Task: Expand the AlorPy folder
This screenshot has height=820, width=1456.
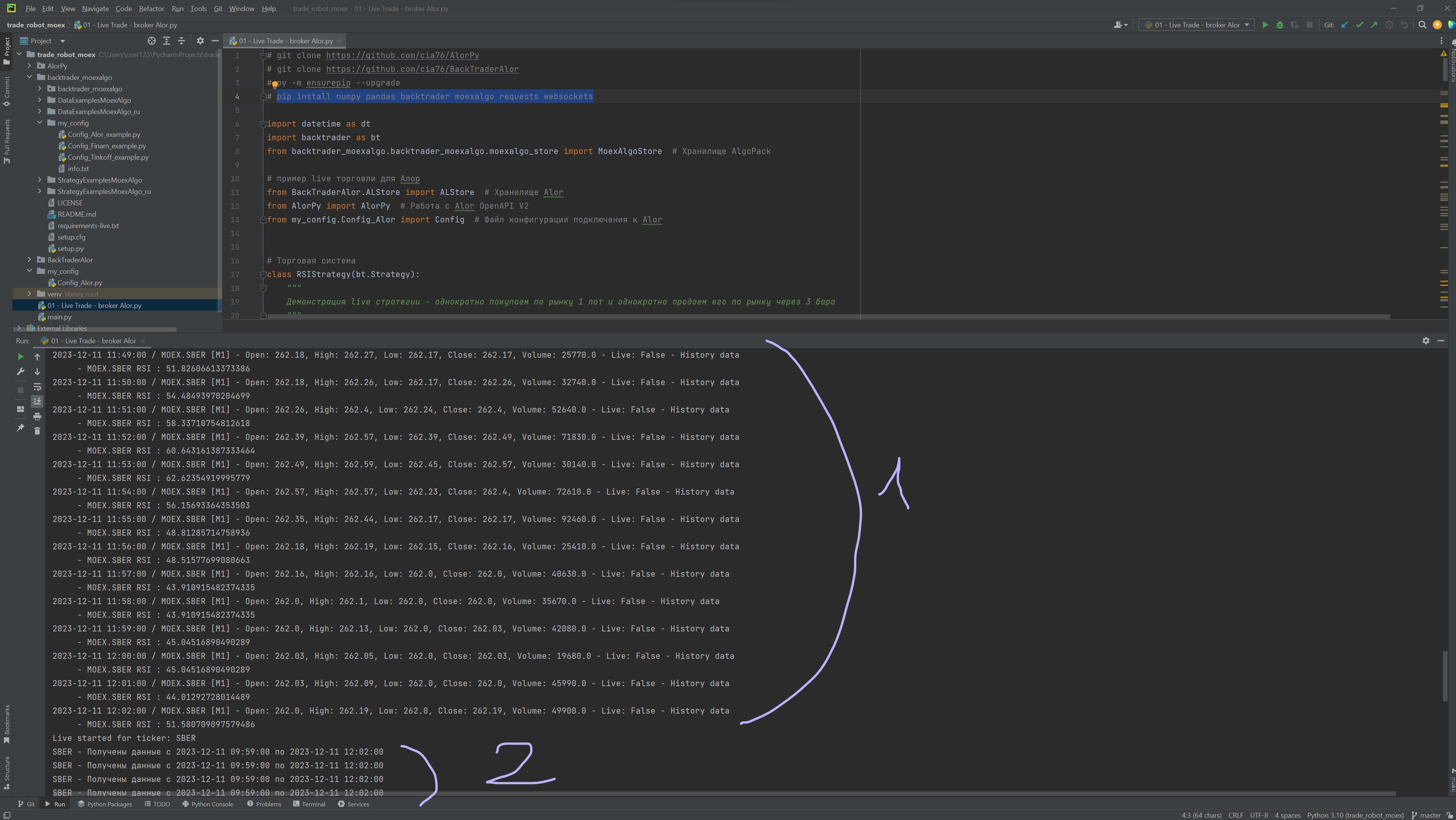Action: (29, 66)
